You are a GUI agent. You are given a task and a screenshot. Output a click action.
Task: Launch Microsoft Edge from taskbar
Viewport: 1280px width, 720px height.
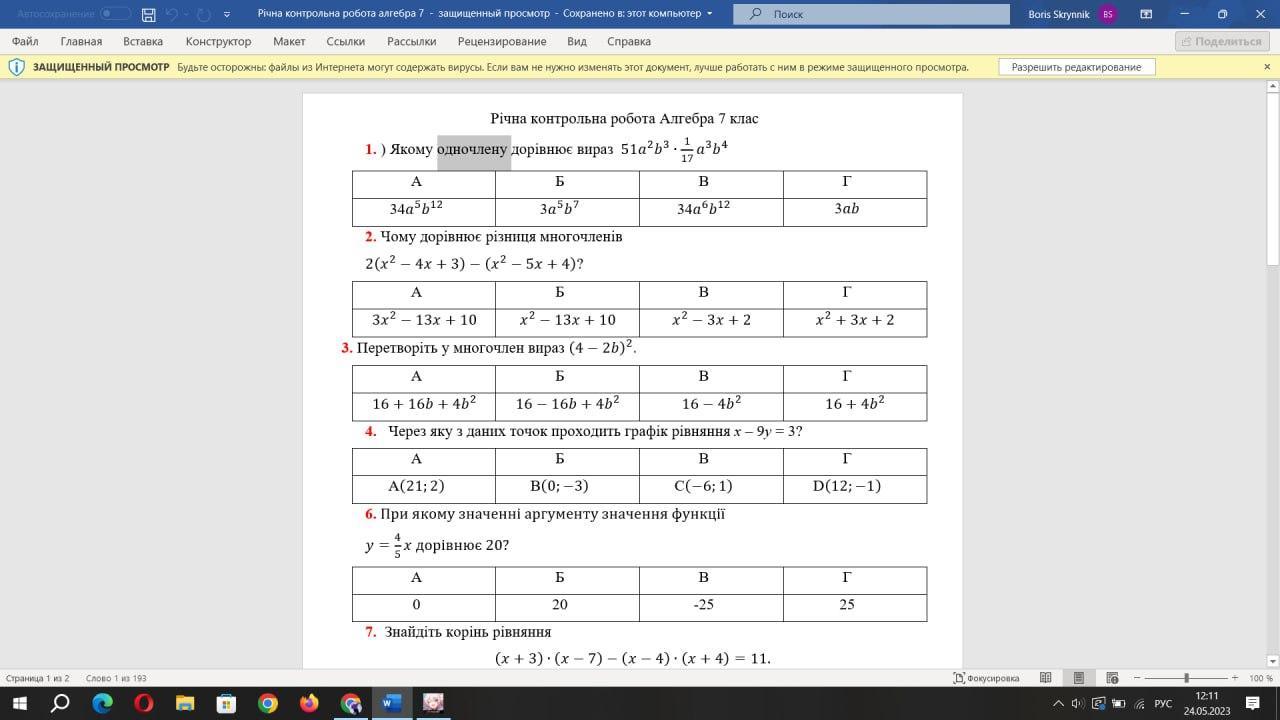pos(102,703)
